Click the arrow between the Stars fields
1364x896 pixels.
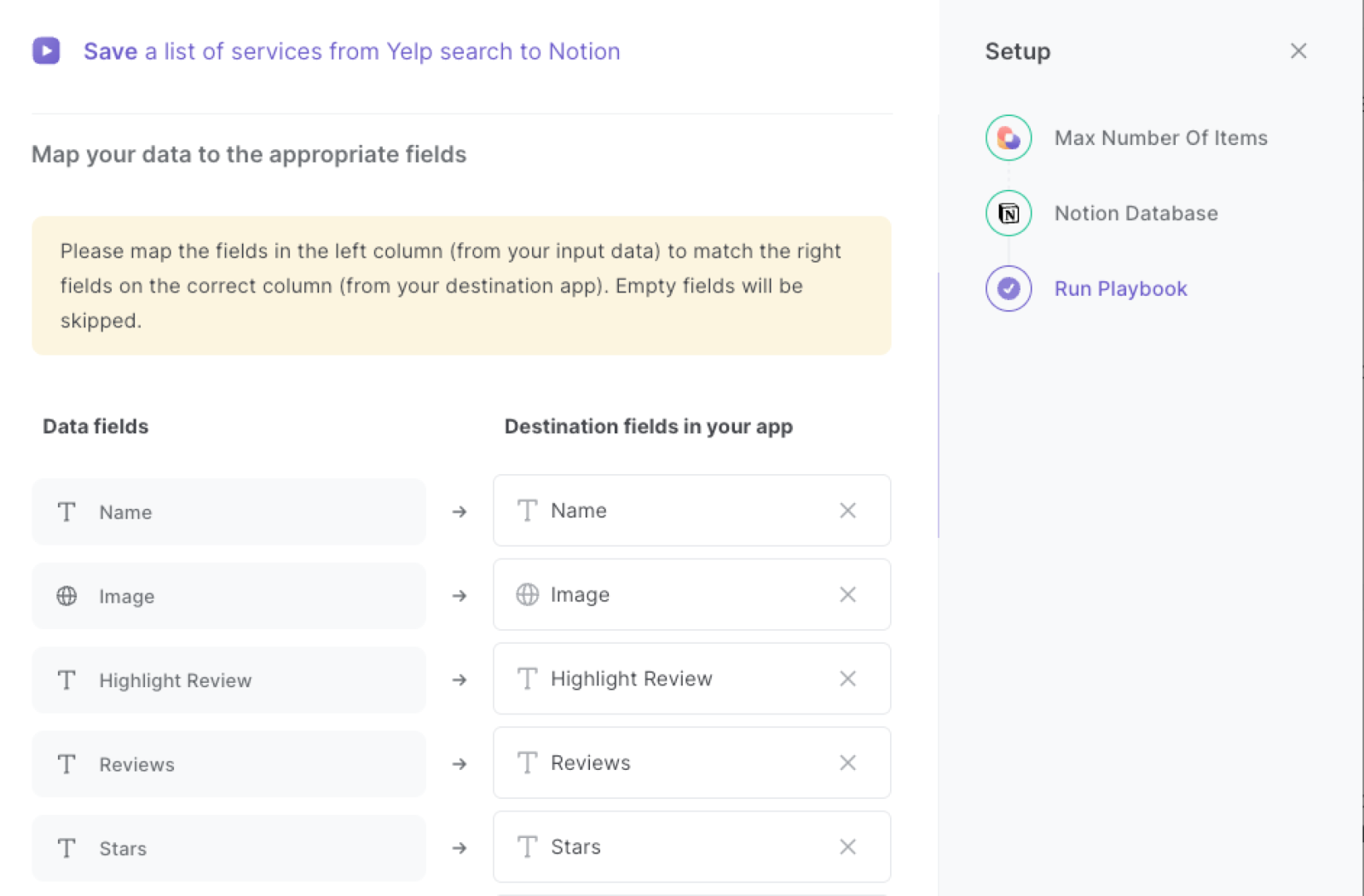point(459,848)
